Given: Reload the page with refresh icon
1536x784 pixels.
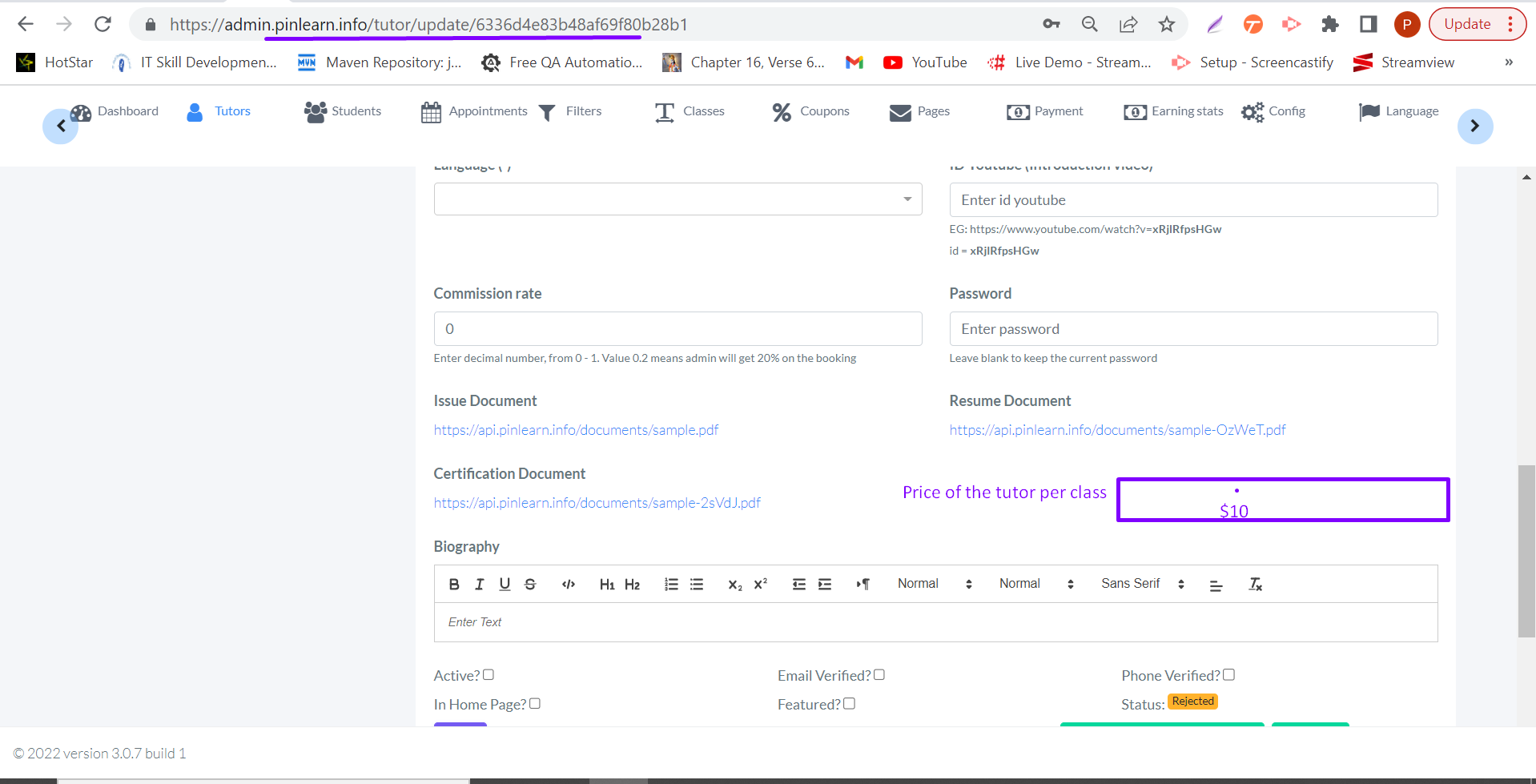Looking at the screenshot, I should click(103, 24).
